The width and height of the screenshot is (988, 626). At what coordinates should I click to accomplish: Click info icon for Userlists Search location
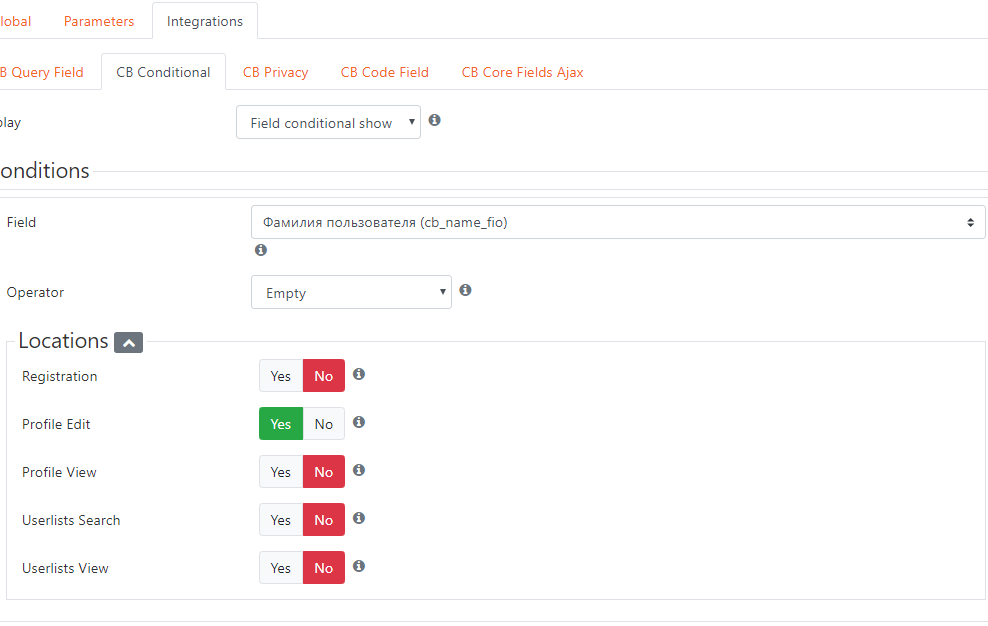click(359, 518)
